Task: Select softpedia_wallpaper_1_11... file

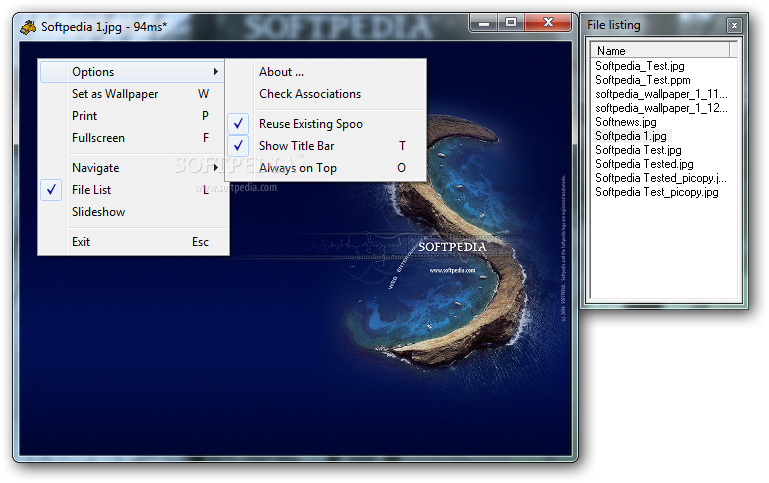Action: pyautogui.click(x=661, y=94)
